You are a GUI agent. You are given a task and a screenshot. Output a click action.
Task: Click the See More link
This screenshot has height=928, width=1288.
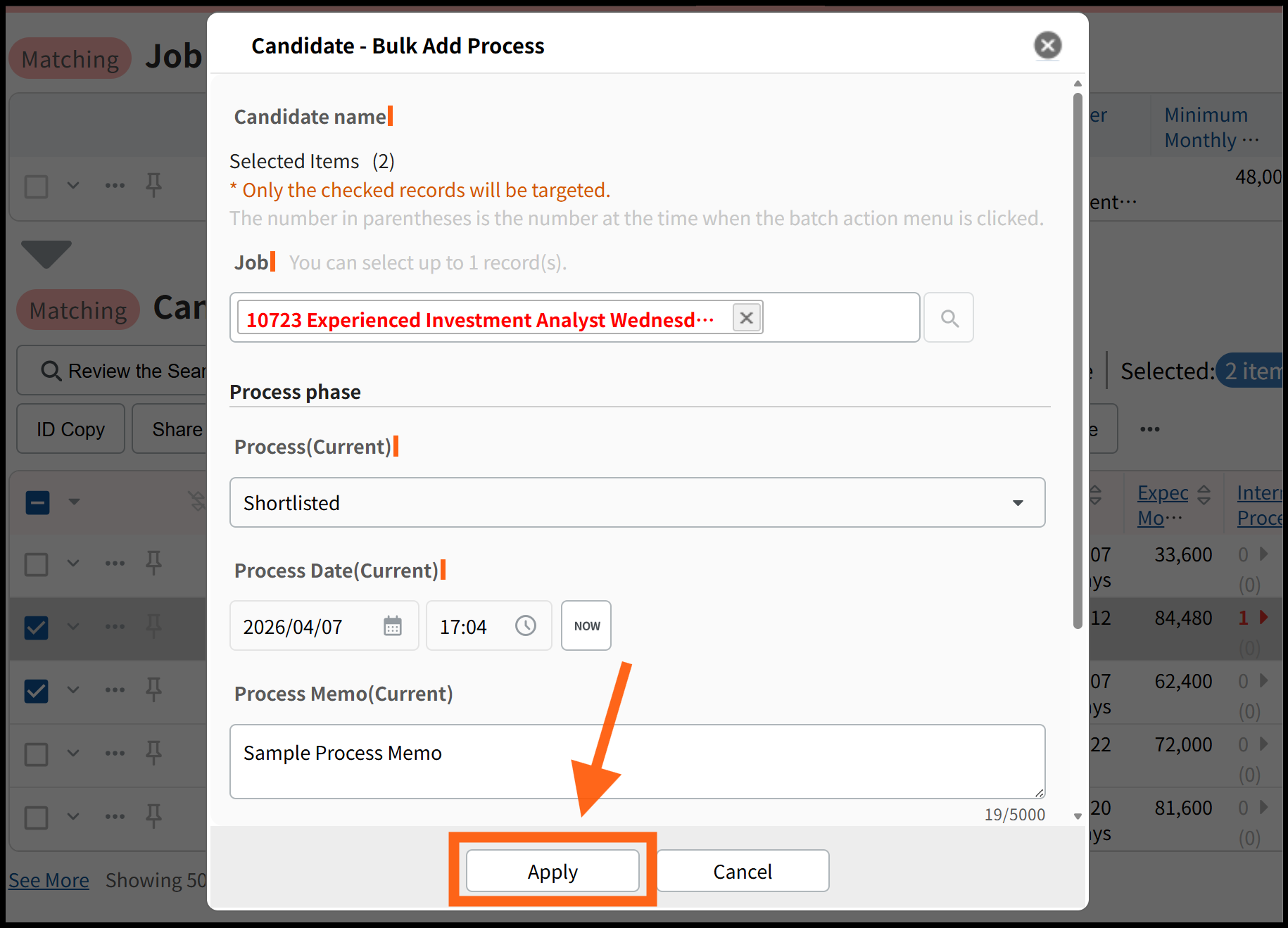[49, 880]
